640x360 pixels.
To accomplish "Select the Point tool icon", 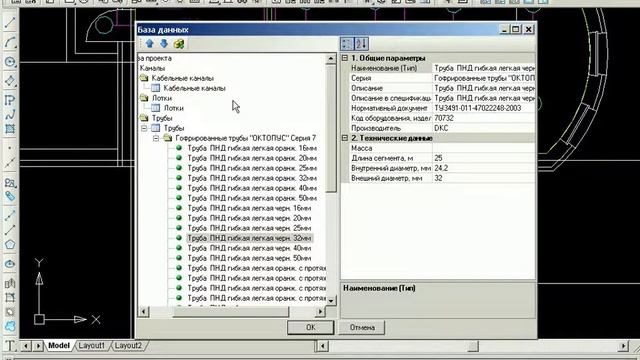I will click(x=10, y=148).
